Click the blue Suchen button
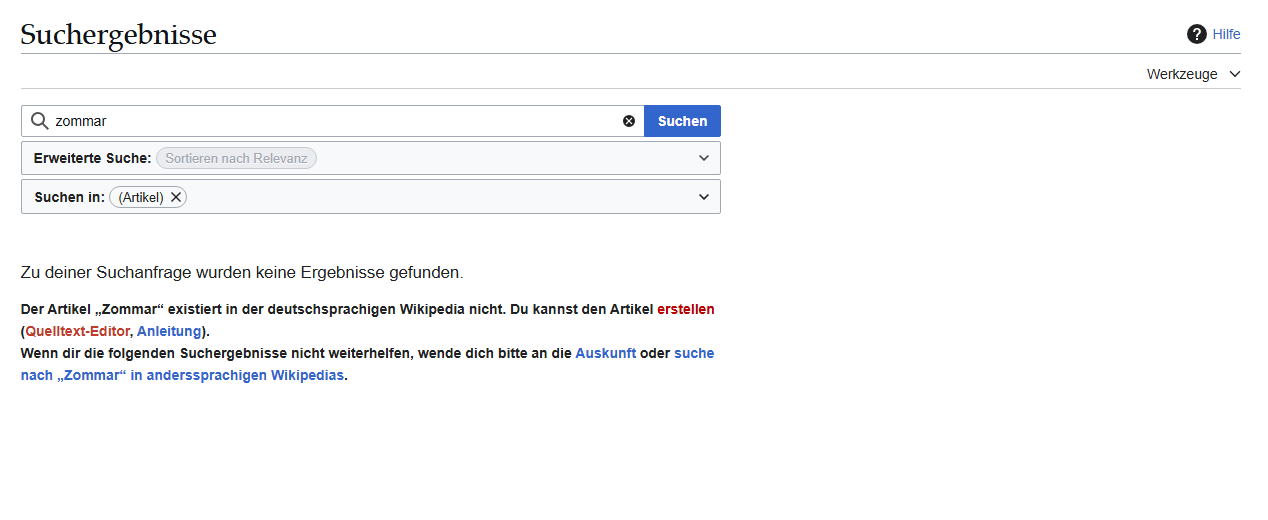This screenshot has width=1268, height=520. click(682, 121)
